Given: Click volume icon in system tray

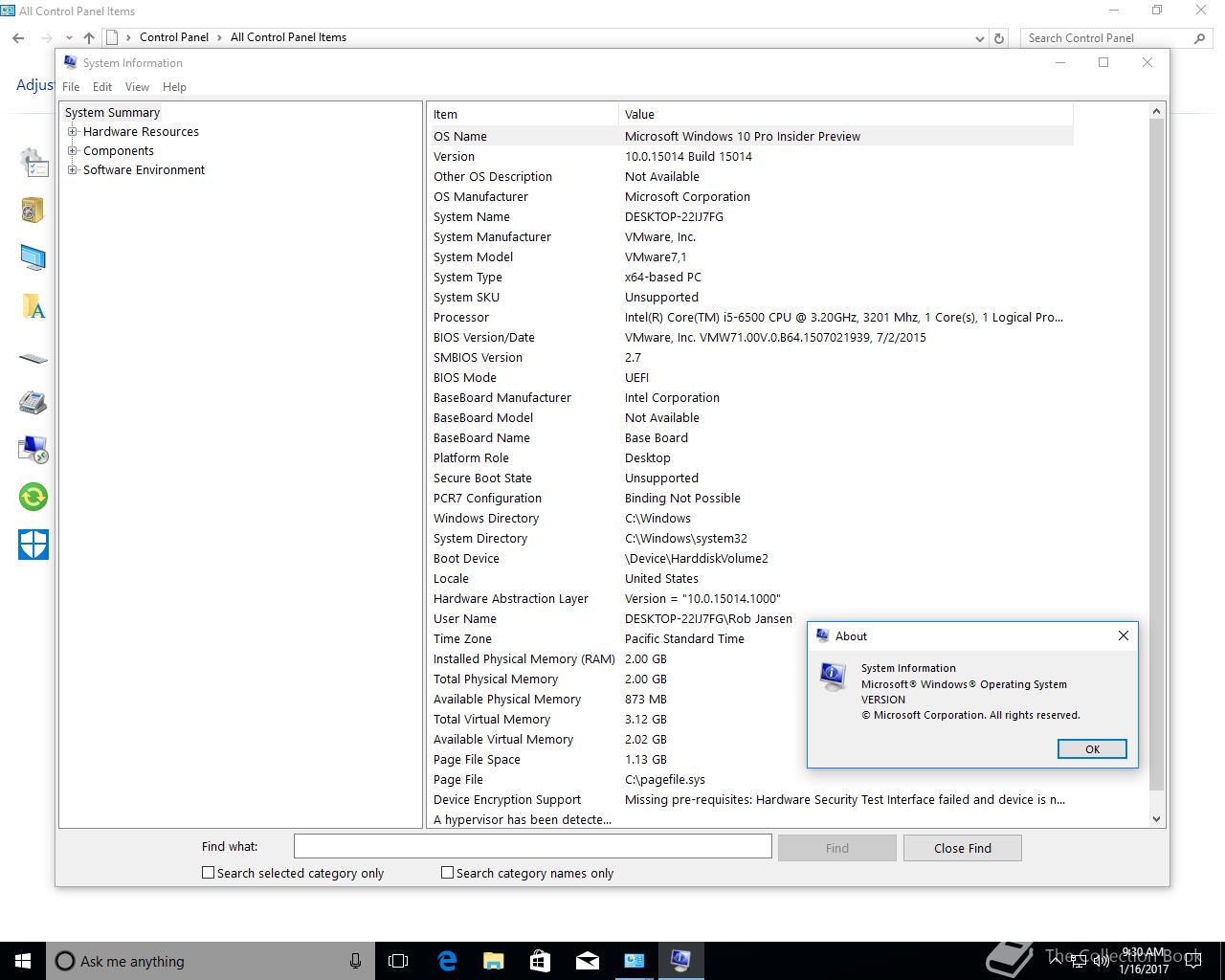Looking at the screenshot, I should pos(1101,960).
